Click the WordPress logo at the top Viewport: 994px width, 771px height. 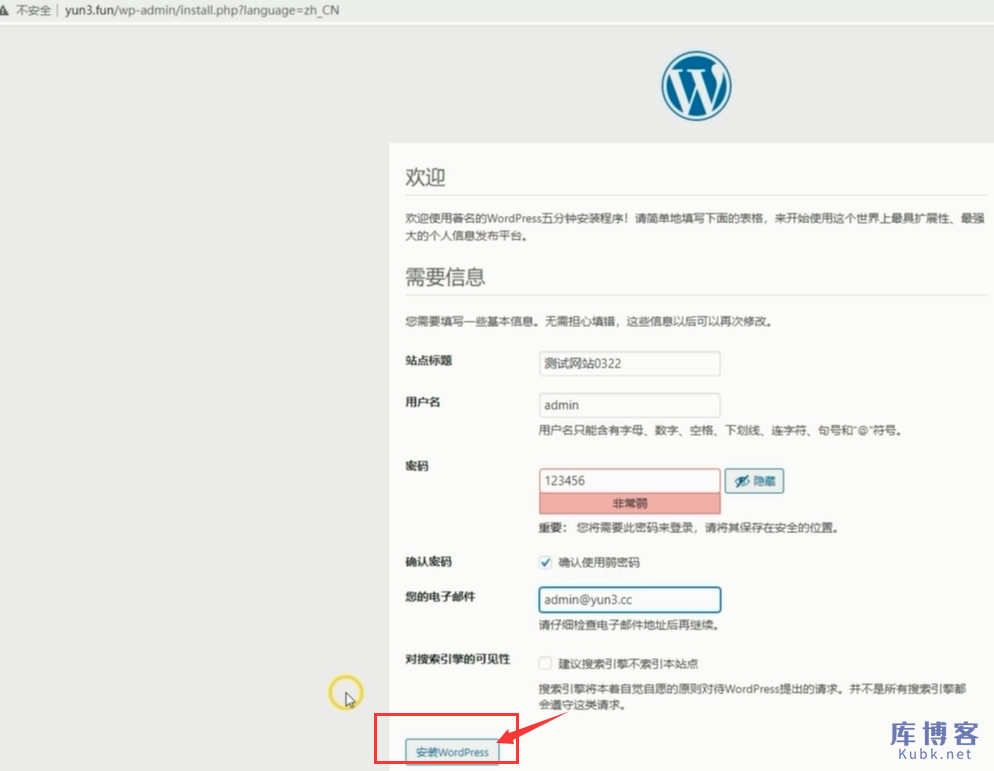[696, 86]
